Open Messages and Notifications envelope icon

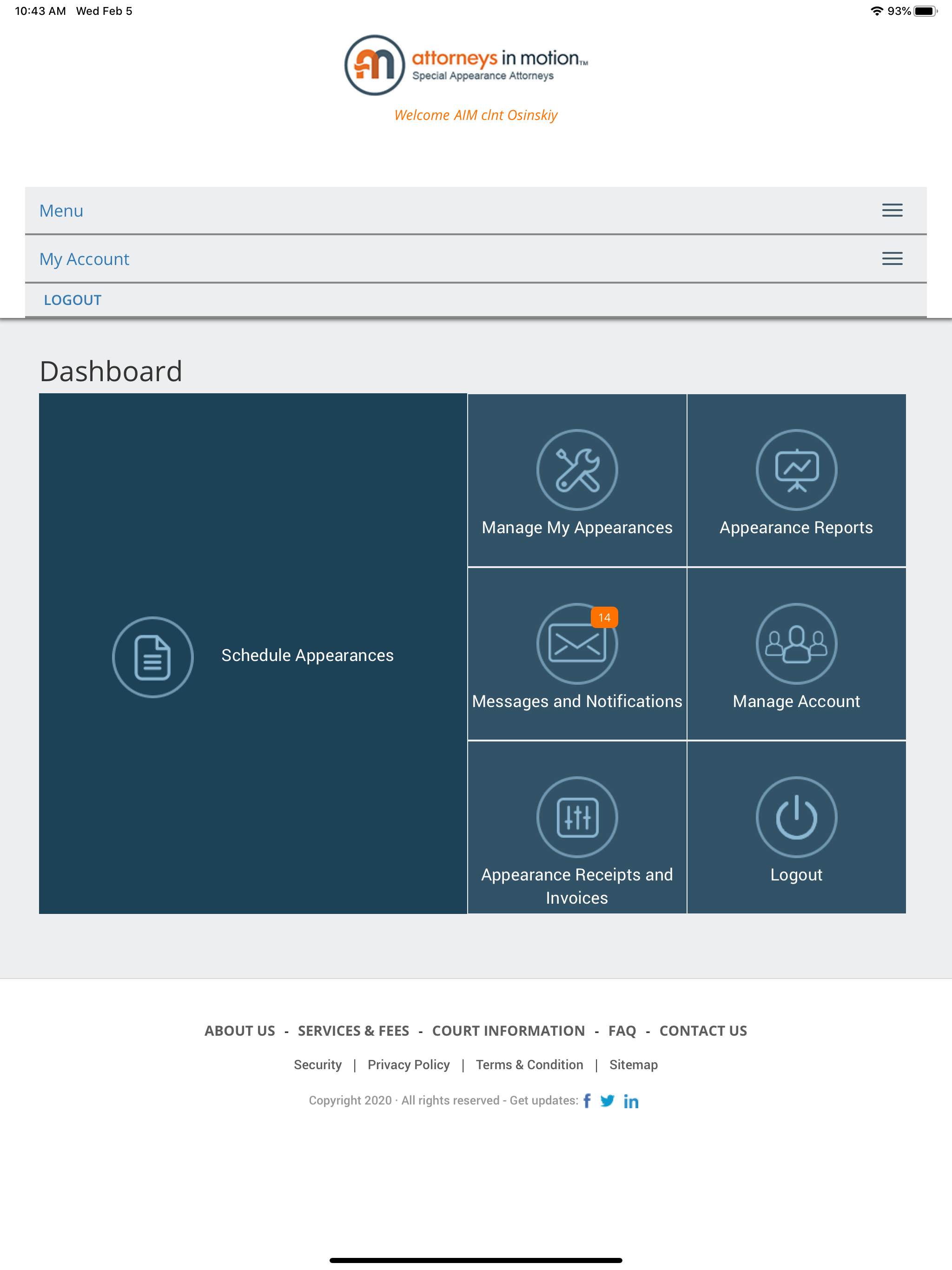point(577,644)
